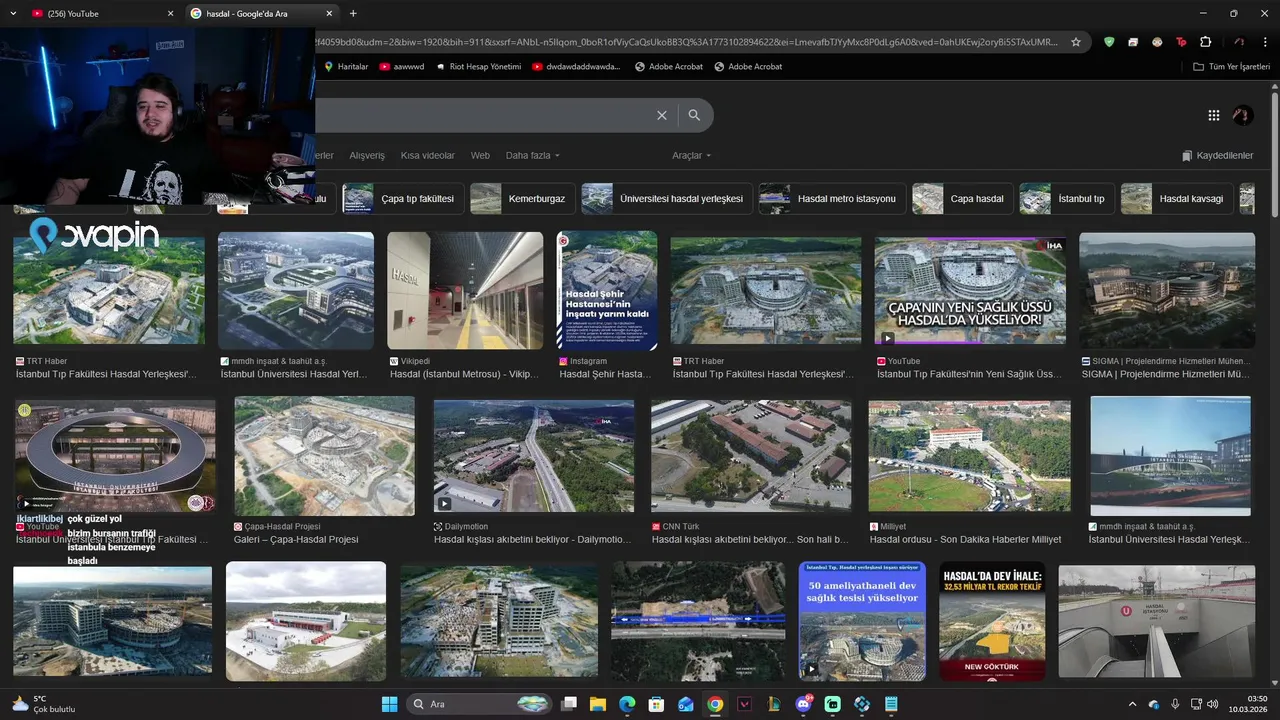This screenshot has height=720, width=1280.
Task: Select the Capa hasdal chip
Action: tap(962, 198)
